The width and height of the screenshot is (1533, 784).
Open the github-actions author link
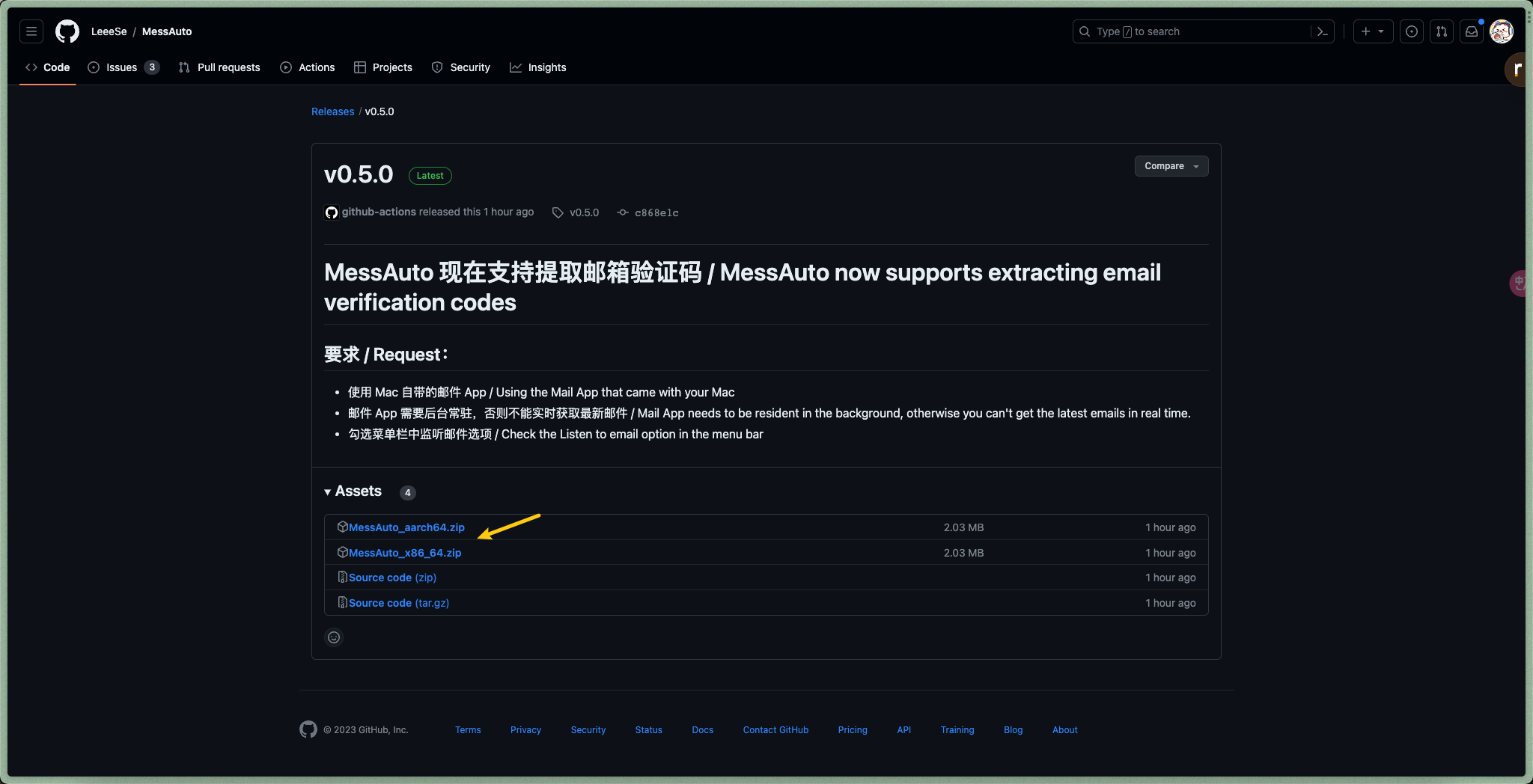tap(379, 212)
